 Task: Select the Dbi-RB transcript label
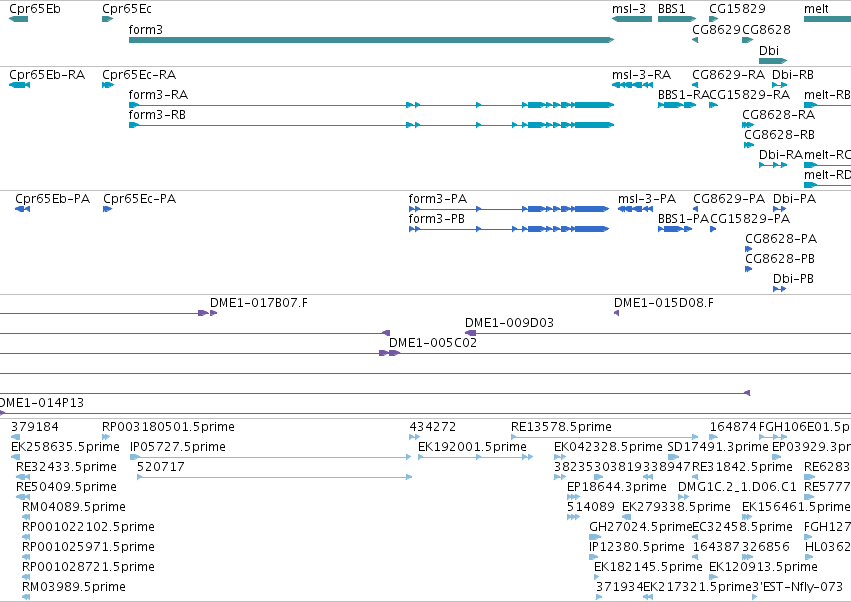tap(792, 74)
